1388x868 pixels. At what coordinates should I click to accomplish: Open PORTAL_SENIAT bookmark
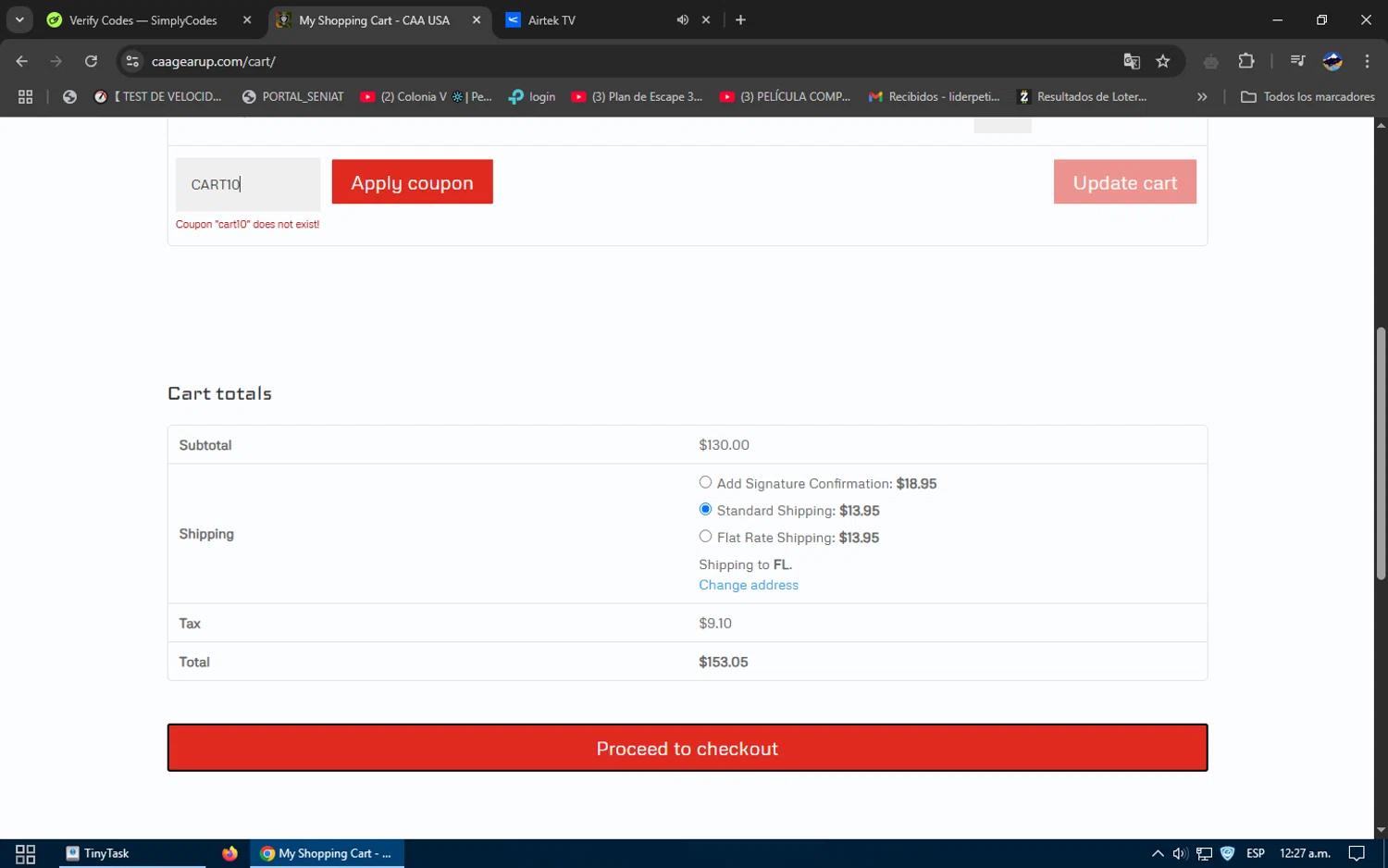[x=292, y=96]
